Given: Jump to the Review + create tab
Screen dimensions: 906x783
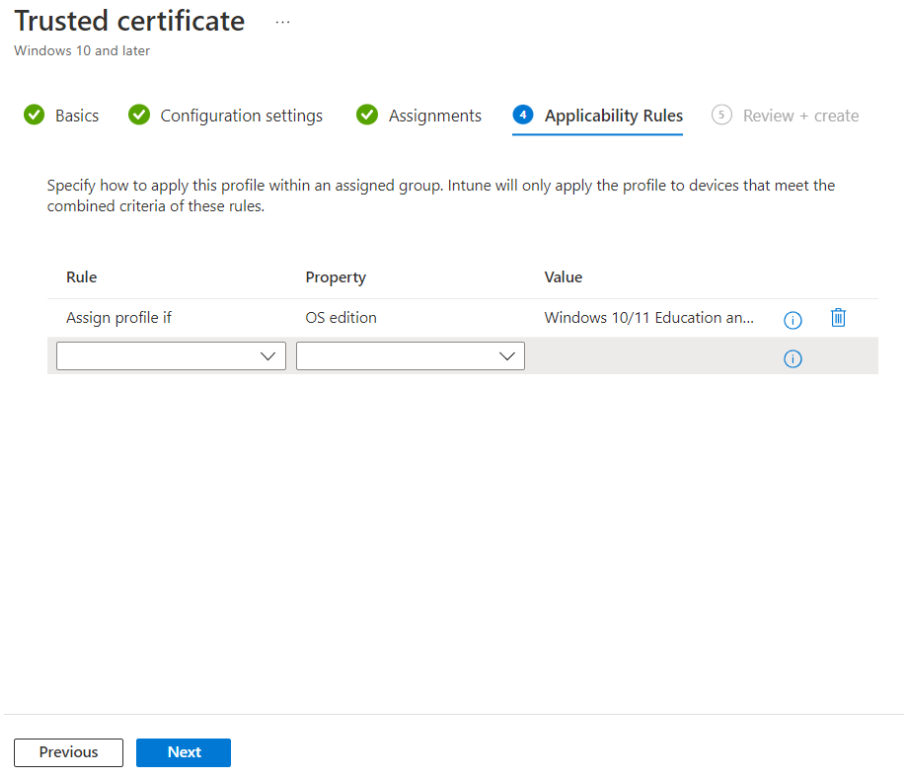Looking at the screenshot, I should tap(801, 116).
